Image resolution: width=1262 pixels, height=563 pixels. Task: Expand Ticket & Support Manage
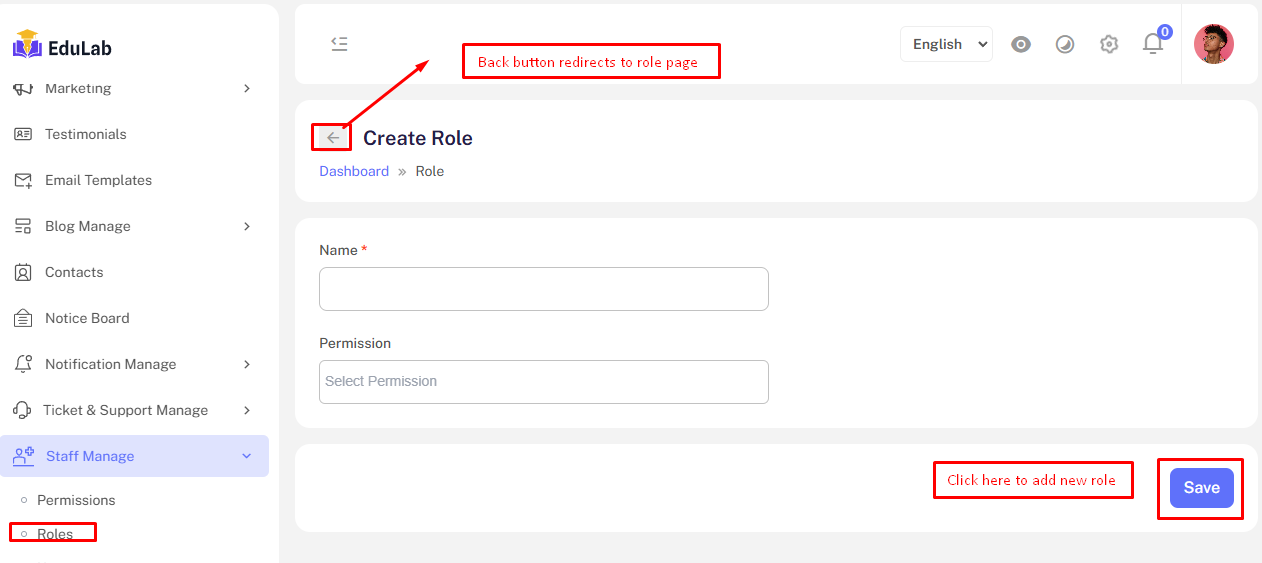[134, 410]
